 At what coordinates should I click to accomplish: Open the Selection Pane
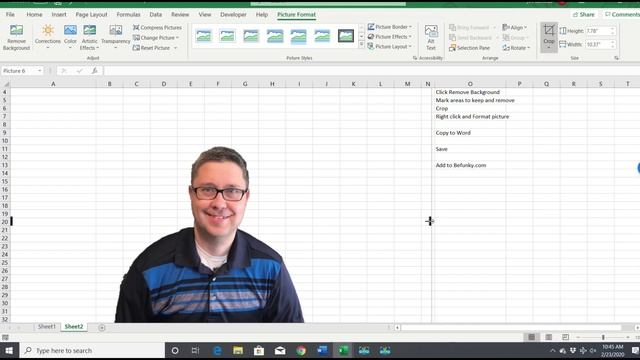(469, 48)
